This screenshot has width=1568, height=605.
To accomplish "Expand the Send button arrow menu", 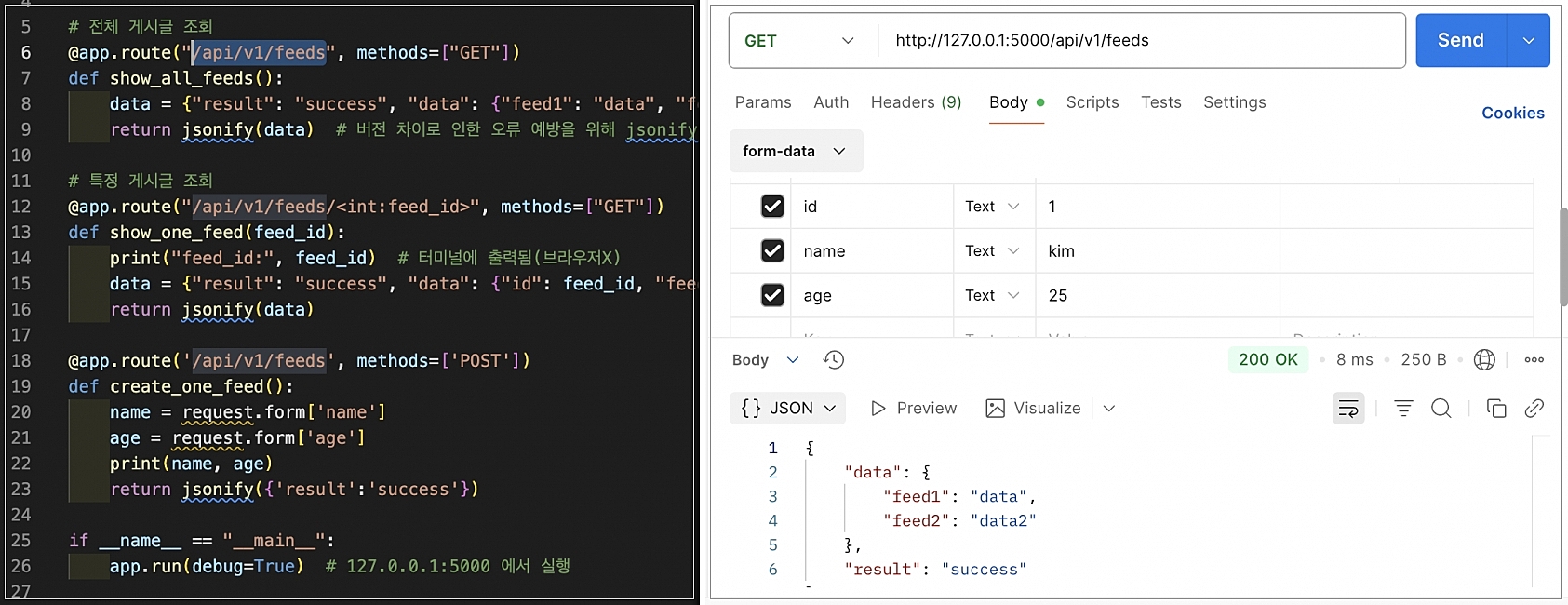I will 1529,40.
